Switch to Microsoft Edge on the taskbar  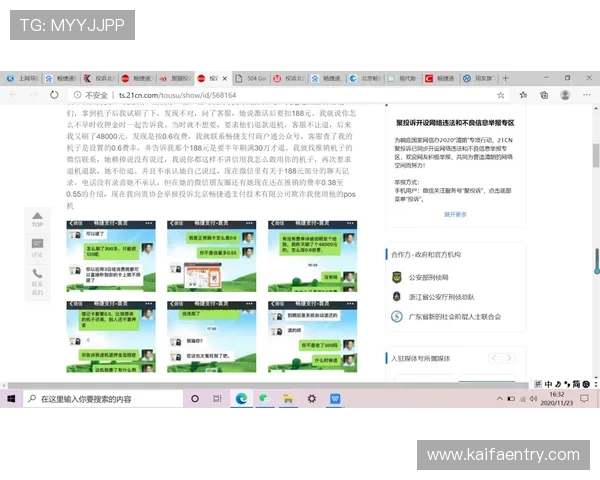tap(241, 399)
